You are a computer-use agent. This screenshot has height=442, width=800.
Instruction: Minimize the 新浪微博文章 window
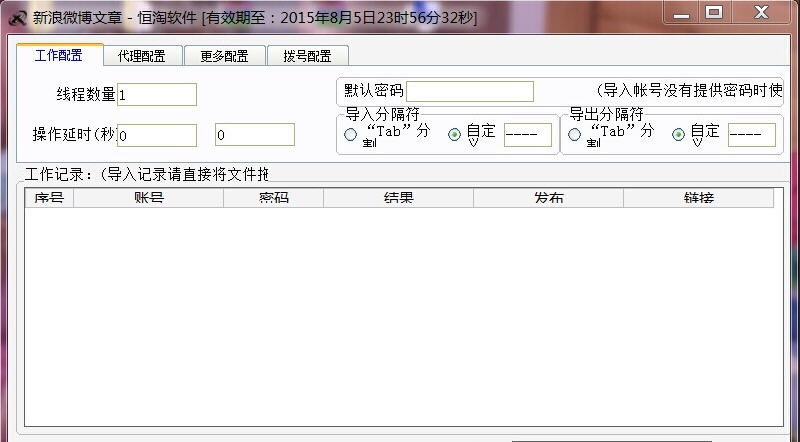coord(681,13)
